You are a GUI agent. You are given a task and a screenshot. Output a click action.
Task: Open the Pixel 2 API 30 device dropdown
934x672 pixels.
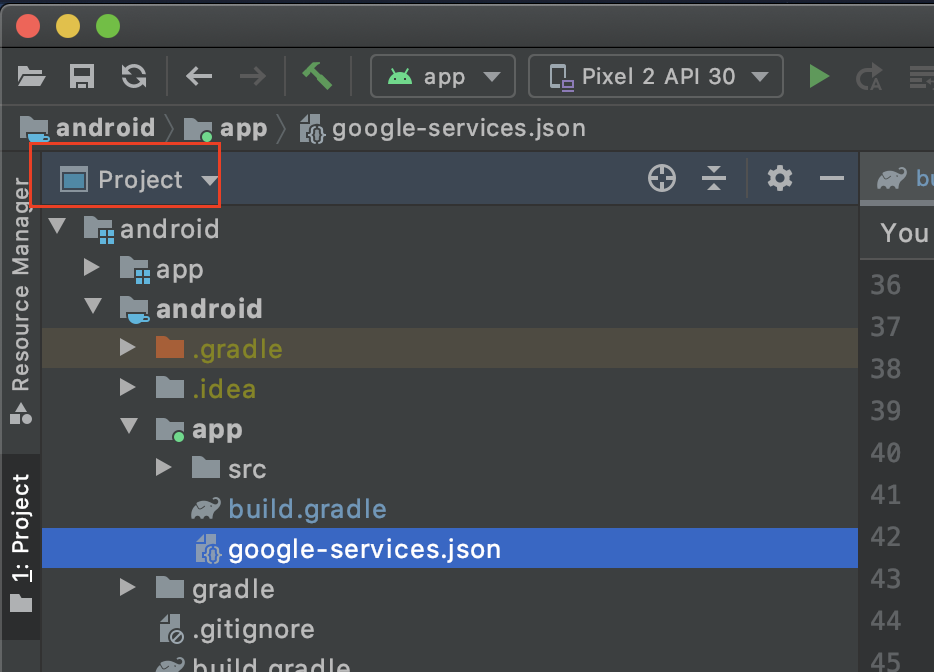[x=656, y=76]
